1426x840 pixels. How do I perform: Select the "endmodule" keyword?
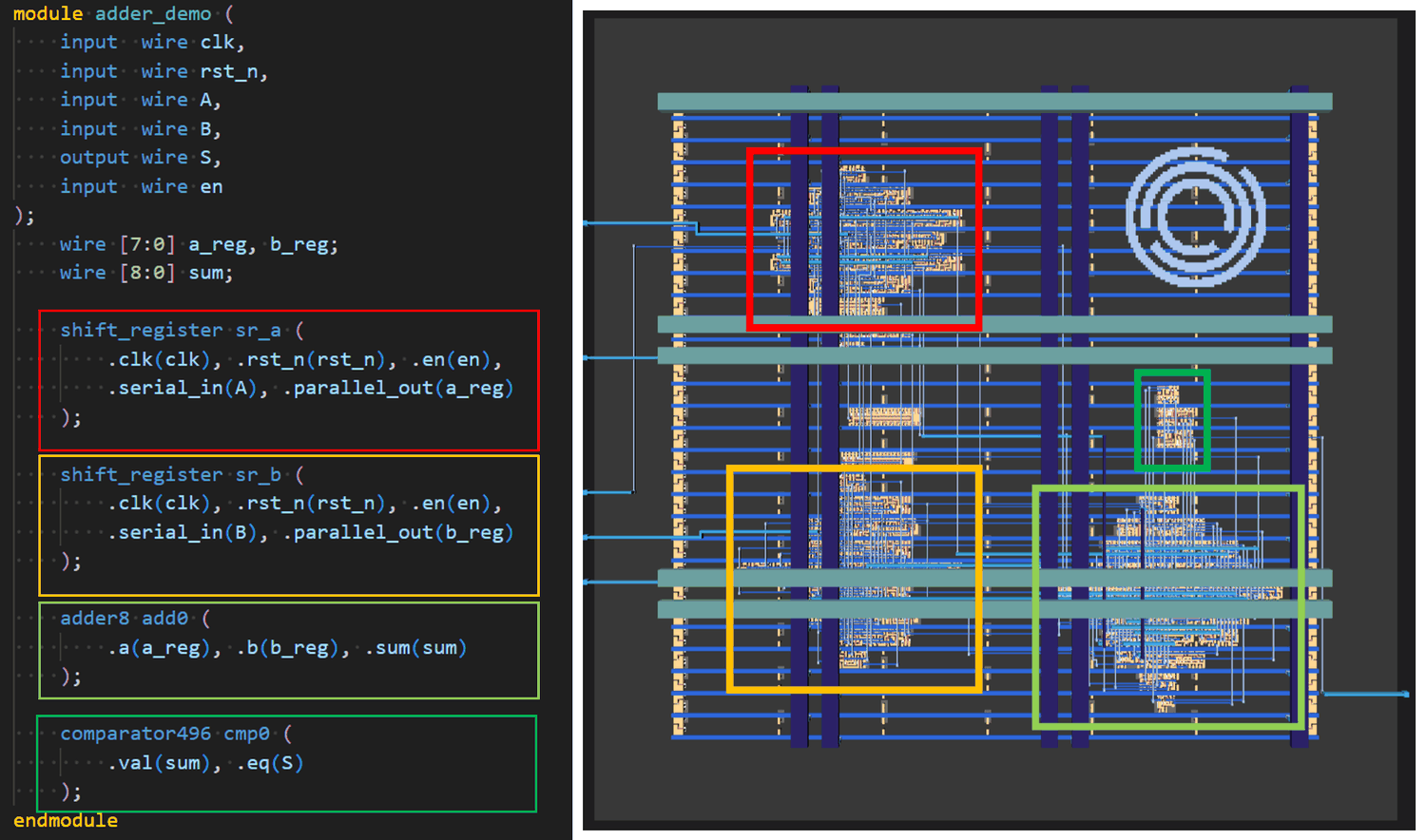point(66,821)
